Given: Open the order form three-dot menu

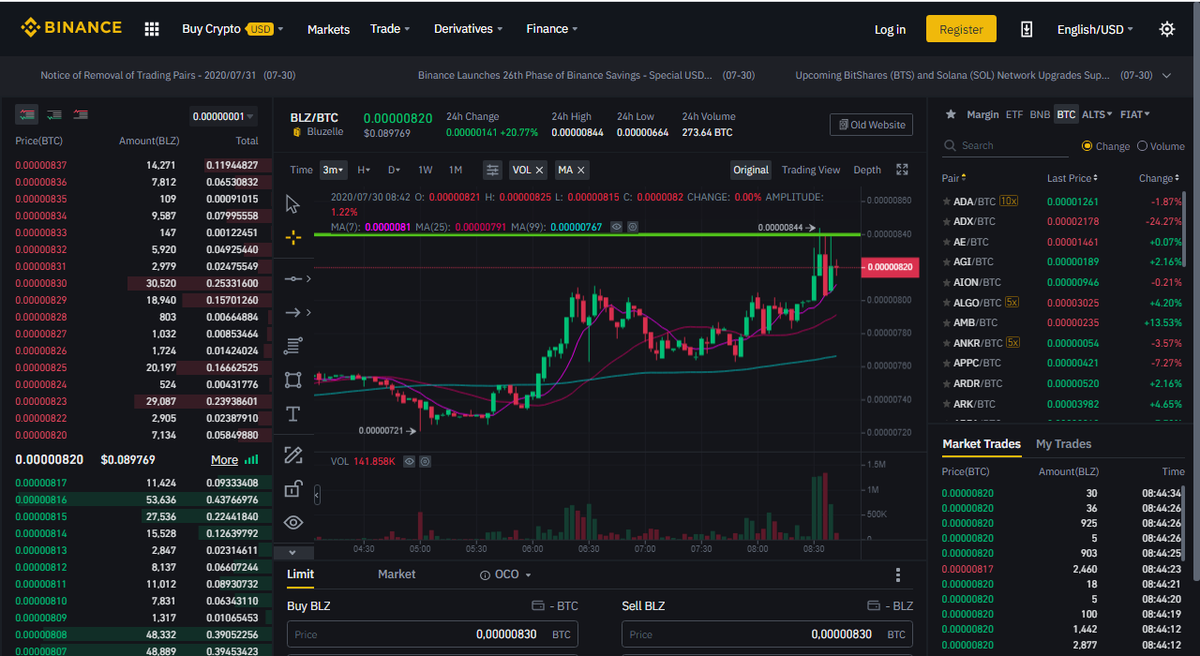Looking at the screenshot, I should point(898,575).
